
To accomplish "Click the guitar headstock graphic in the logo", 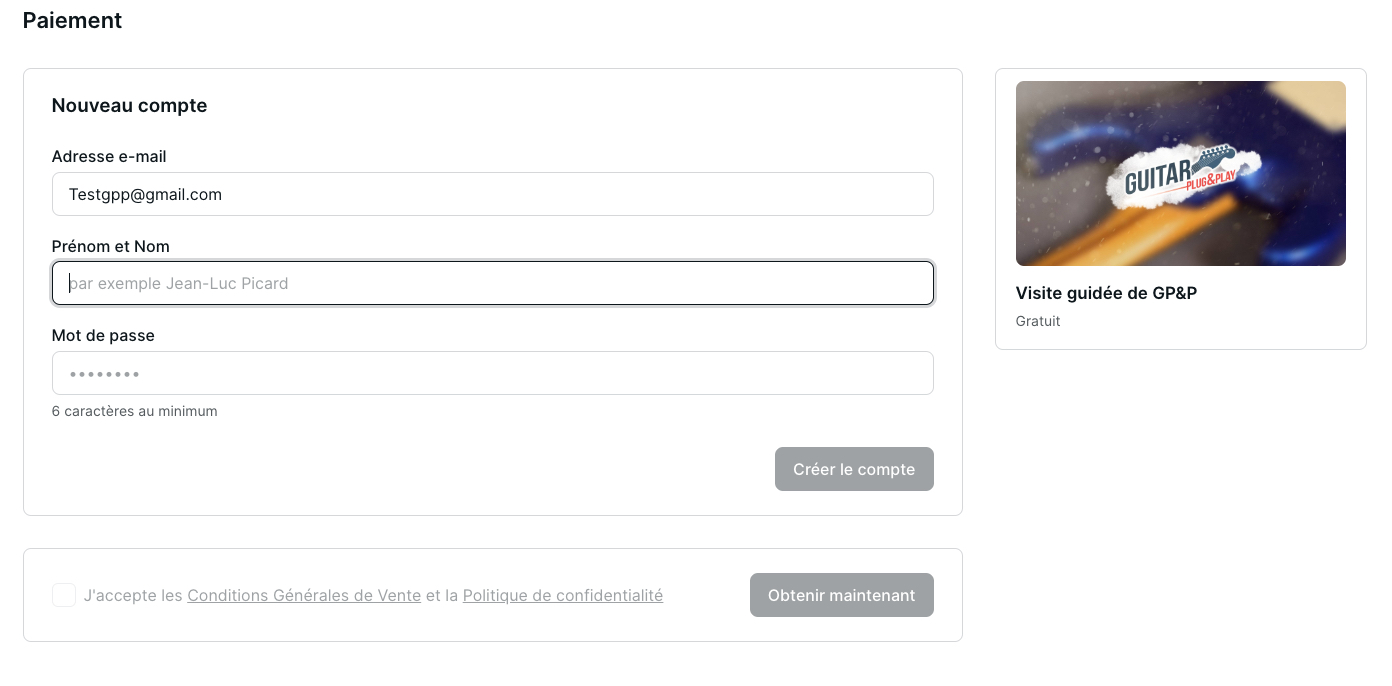I will coord(1218,158).
